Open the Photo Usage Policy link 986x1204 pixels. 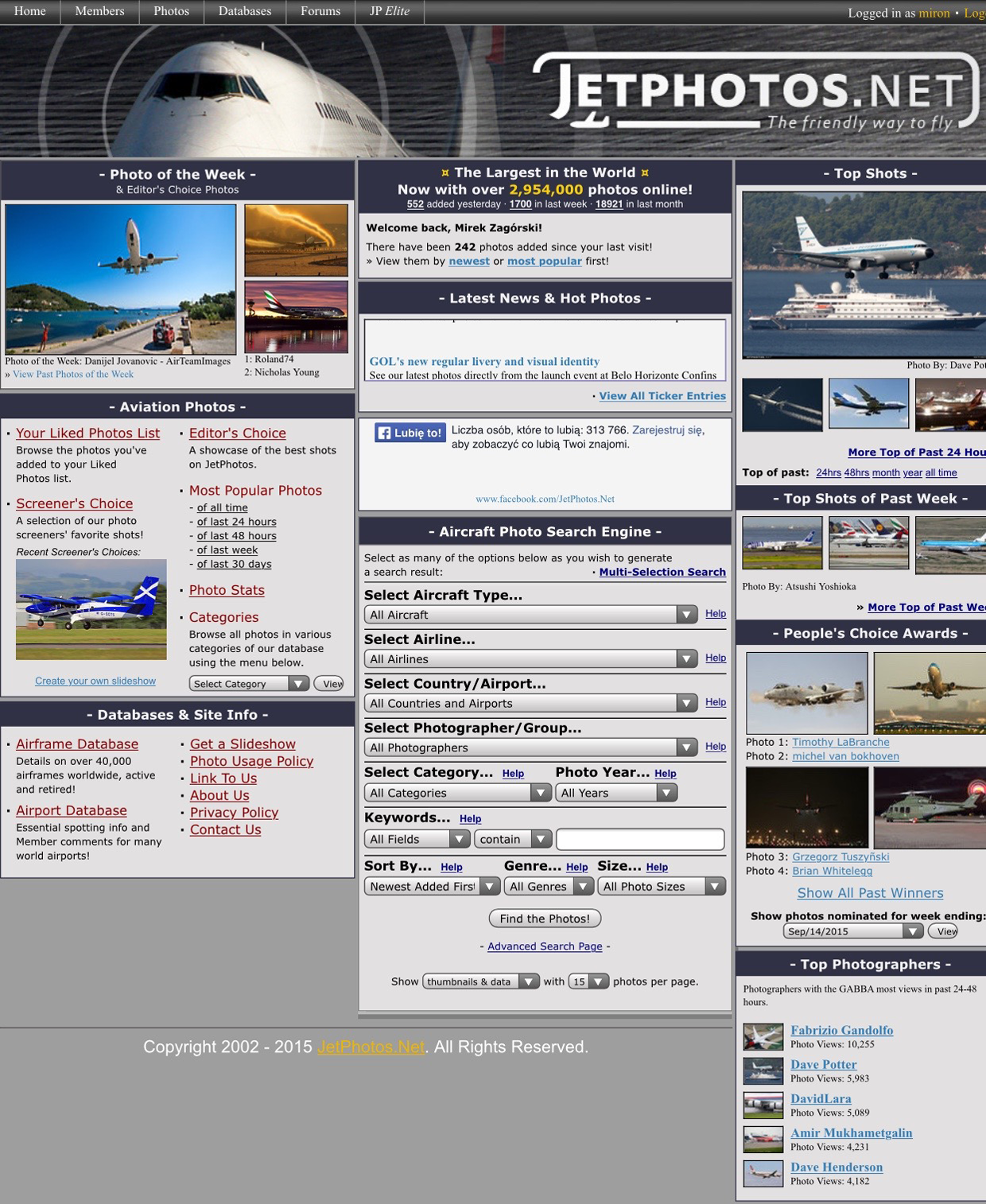[x=251, y=761]
